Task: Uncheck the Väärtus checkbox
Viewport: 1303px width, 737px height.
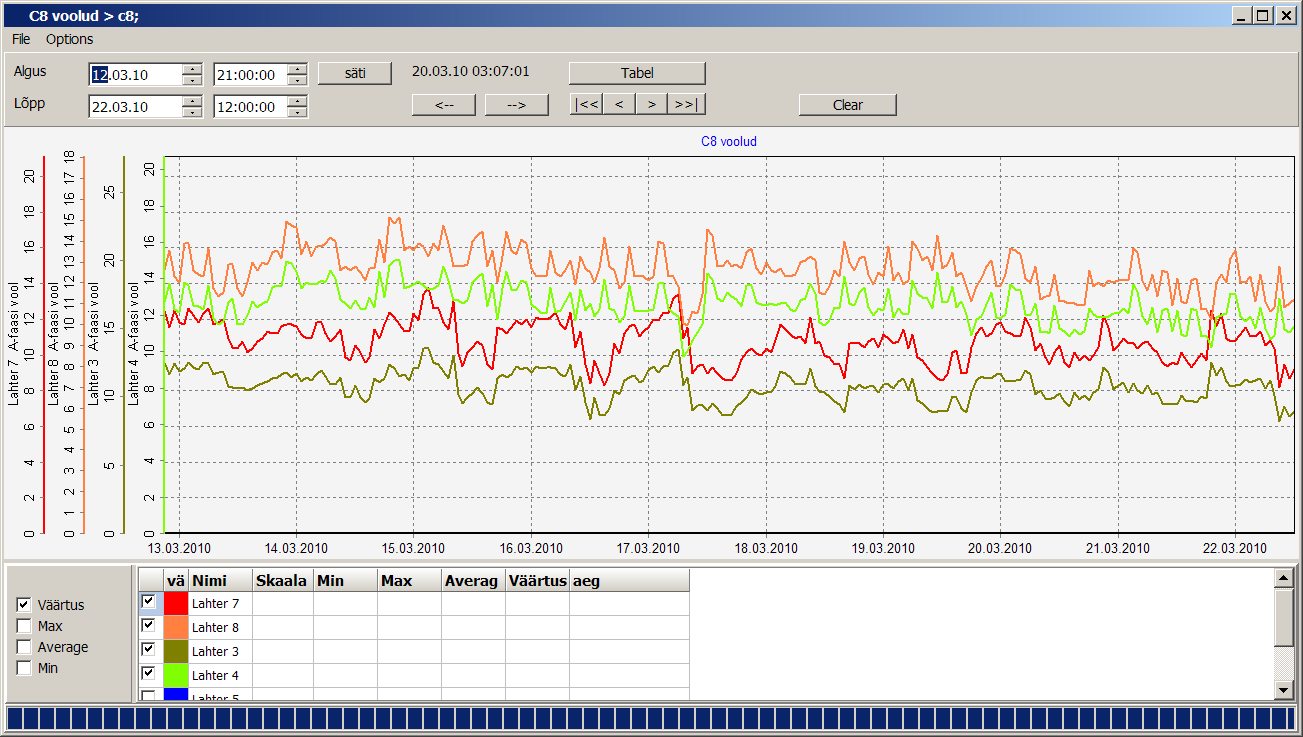Action: click(24, 605)
